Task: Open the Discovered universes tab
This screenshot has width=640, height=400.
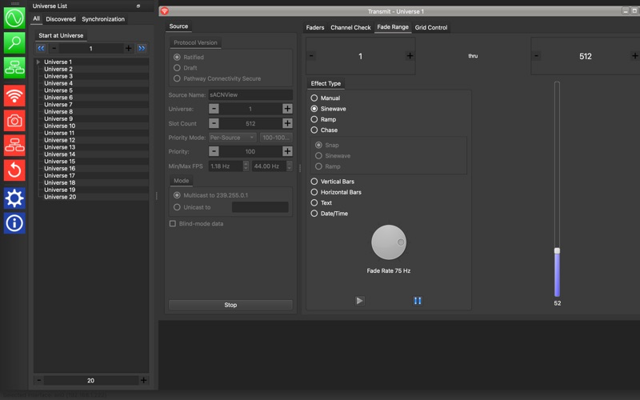Action: point(60,19)
